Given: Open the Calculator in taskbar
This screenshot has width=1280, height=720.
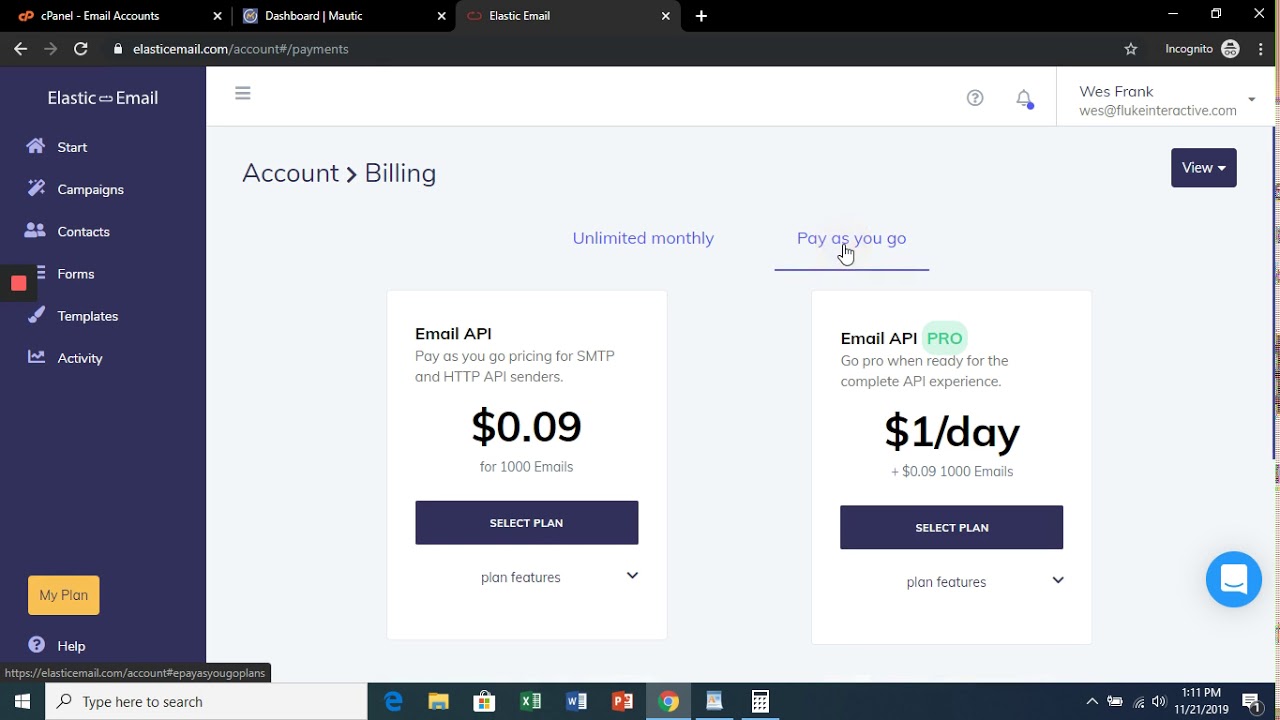Looking at the screenshot, I should [760, 701].
